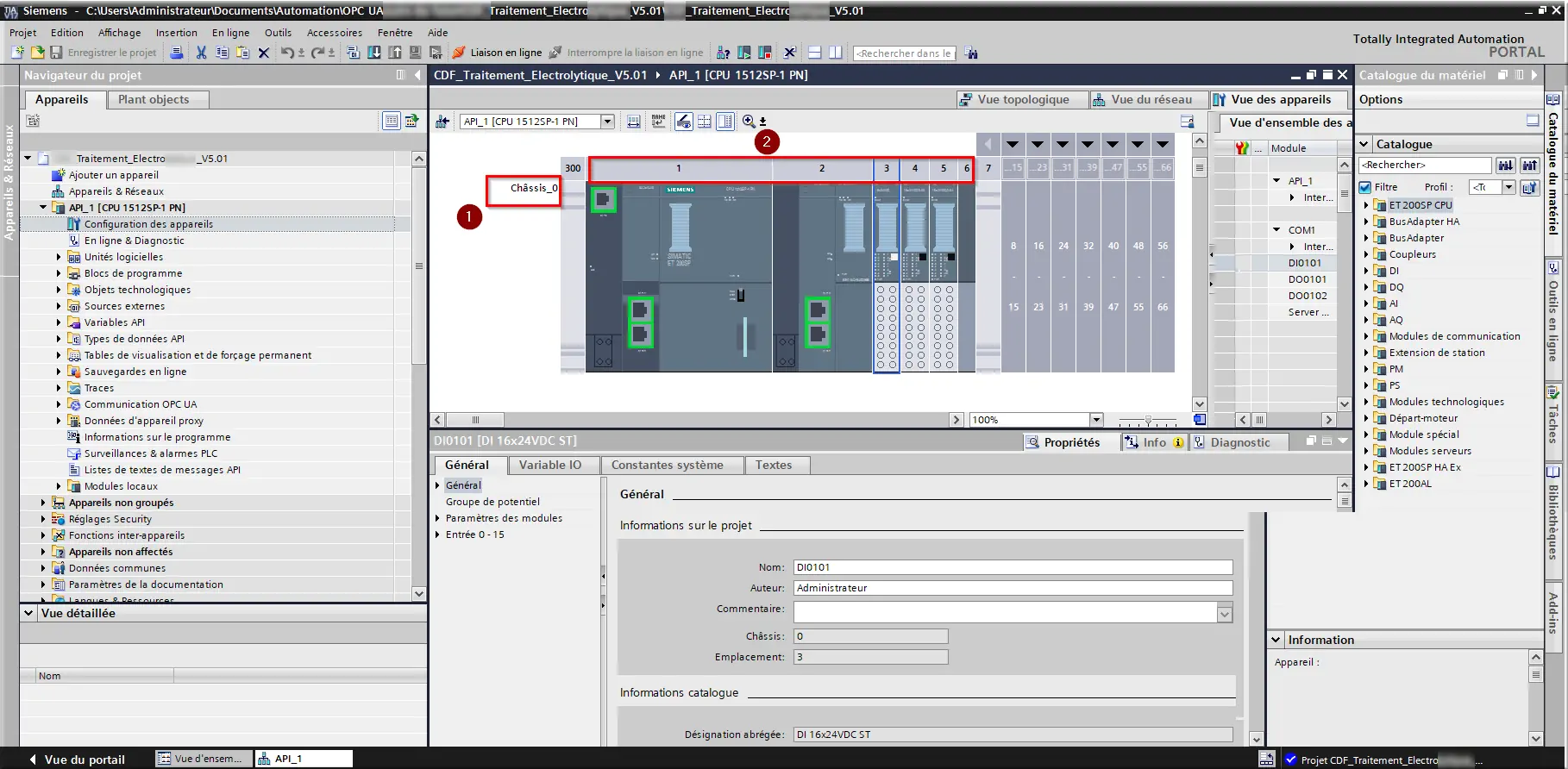Collapse the project navigator with left arrow
Viewport: 1568px width, 769px height.
click(x=417, y=76)
